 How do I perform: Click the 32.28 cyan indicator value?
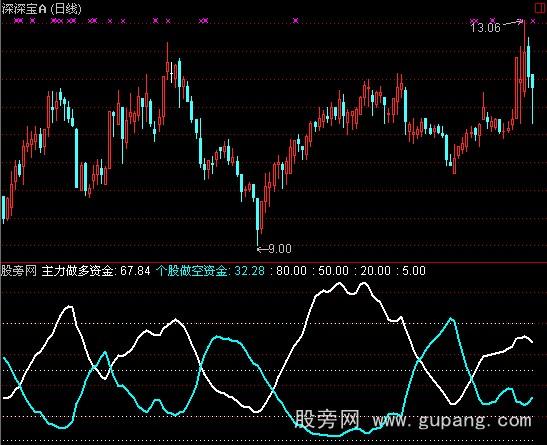pyautogui.click(x=249, y=271)
